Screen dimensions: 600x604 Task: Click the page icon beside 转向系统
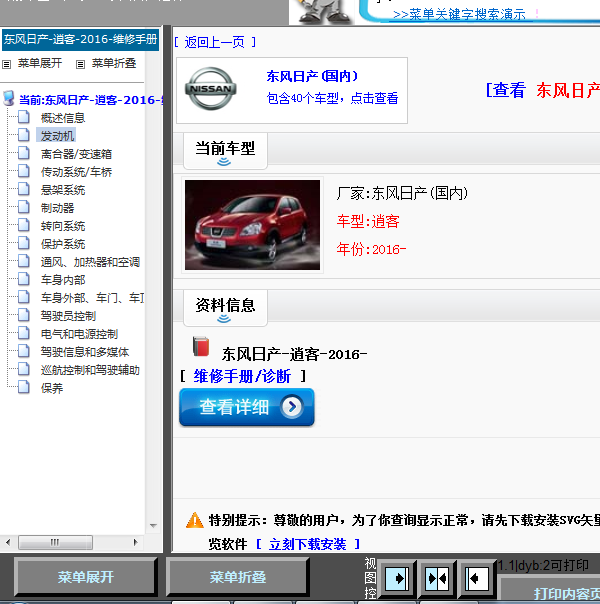click(x=23, y=225)
